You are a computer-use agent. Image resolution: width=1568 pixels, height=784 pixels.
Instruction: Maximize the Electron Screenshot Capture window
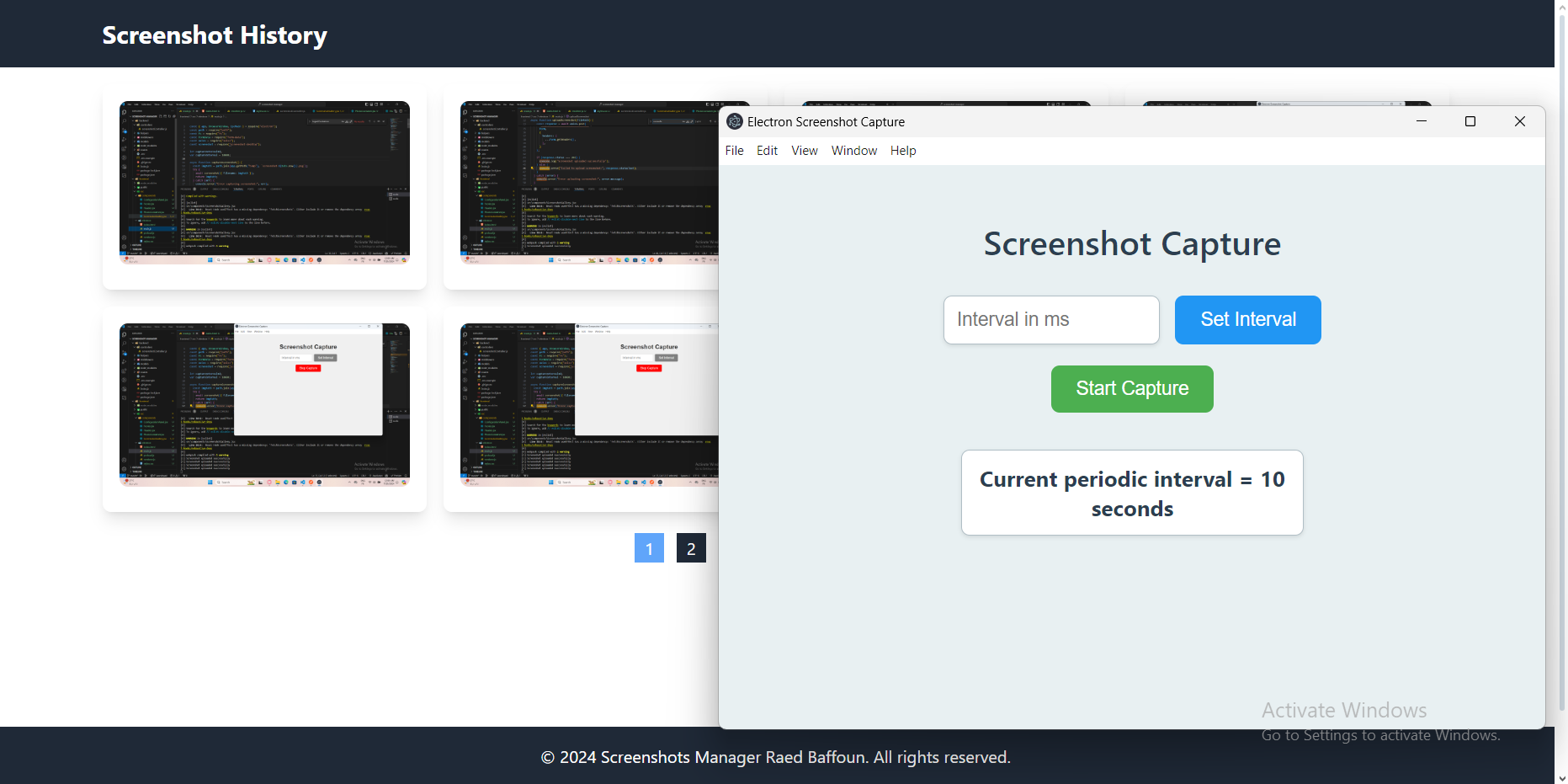1470,121
